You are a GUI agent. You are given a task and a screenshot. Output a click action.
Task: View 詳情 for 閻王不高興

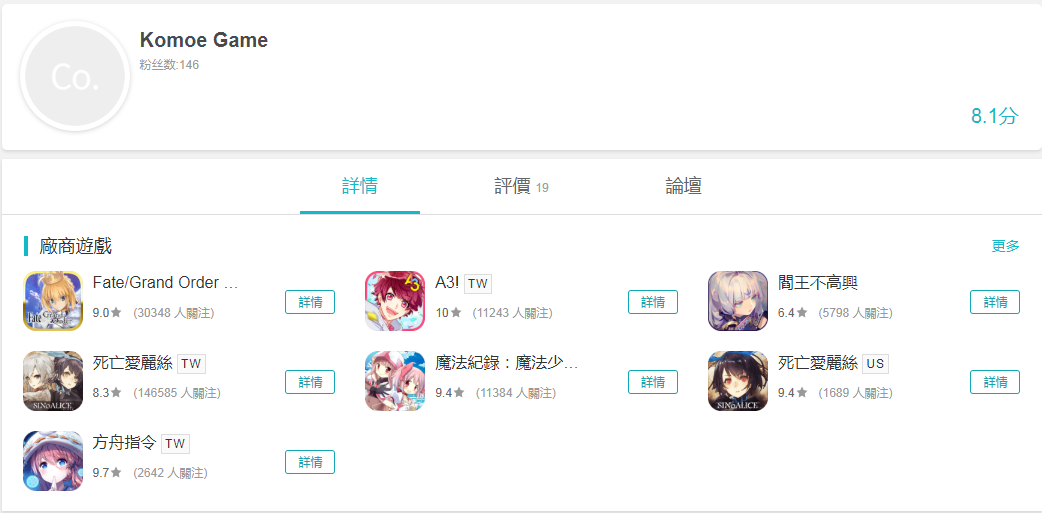click(x=995, y=302)
